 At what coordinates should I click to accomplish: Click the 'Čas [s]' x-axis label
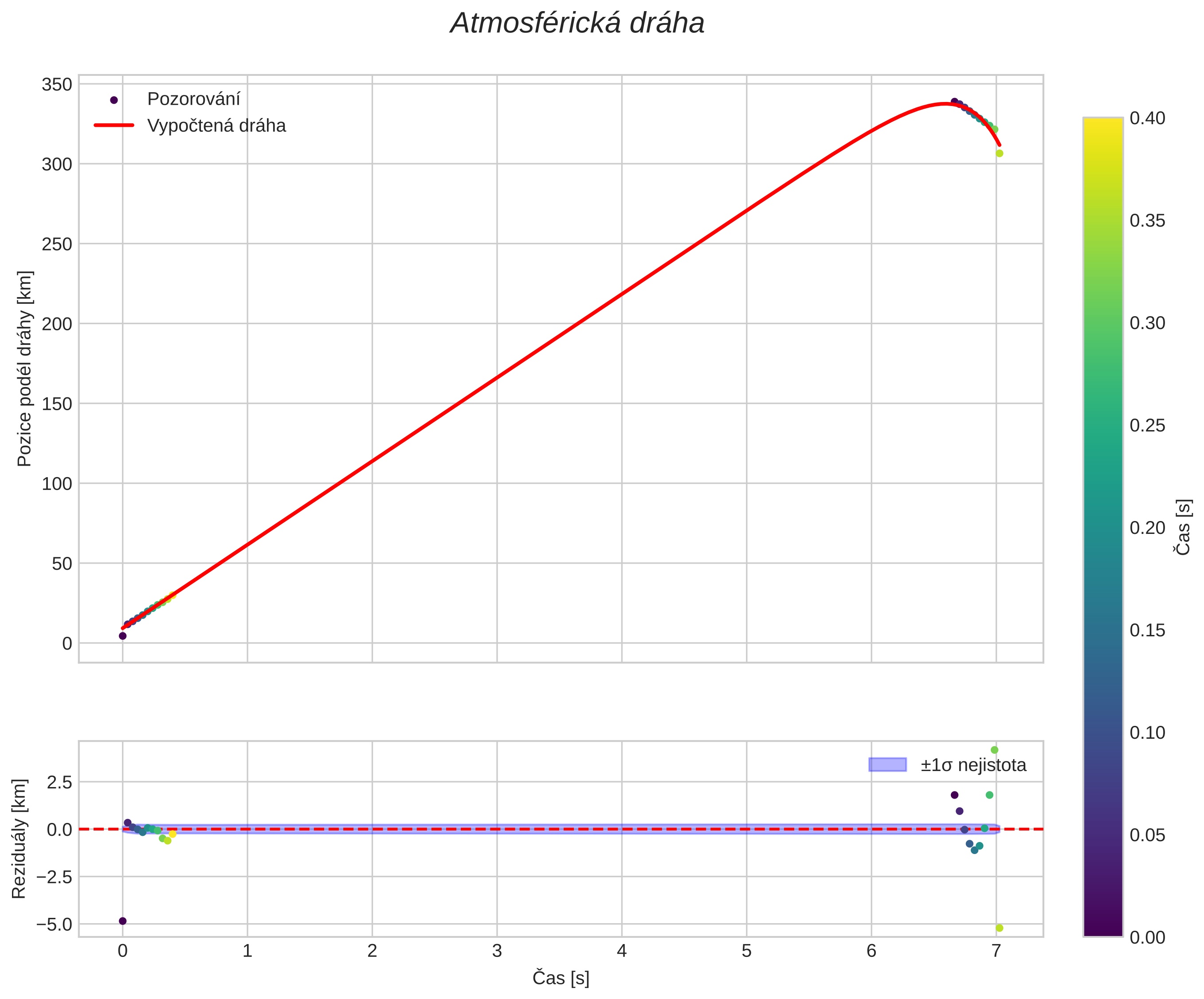tap(561, 978)
